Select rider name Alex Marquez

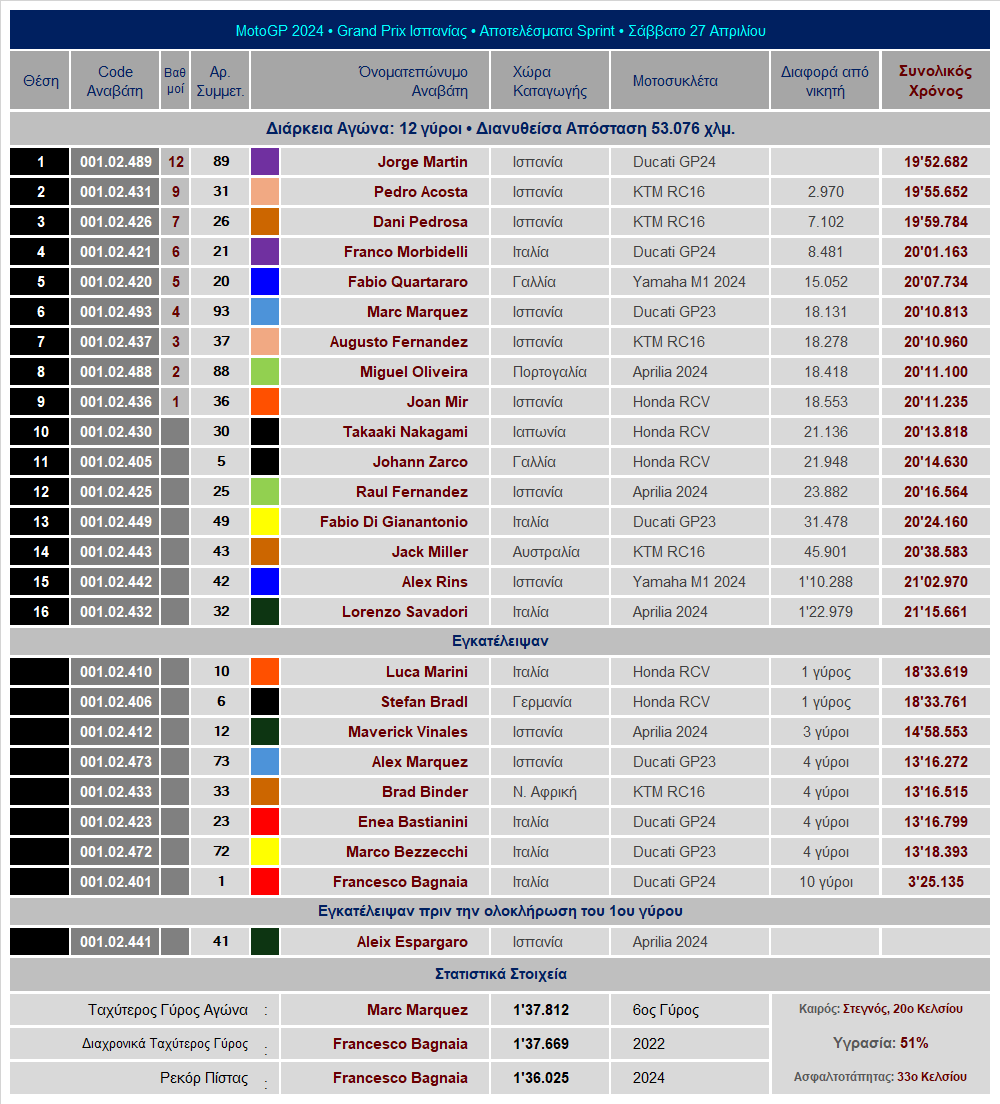point(420,762)
